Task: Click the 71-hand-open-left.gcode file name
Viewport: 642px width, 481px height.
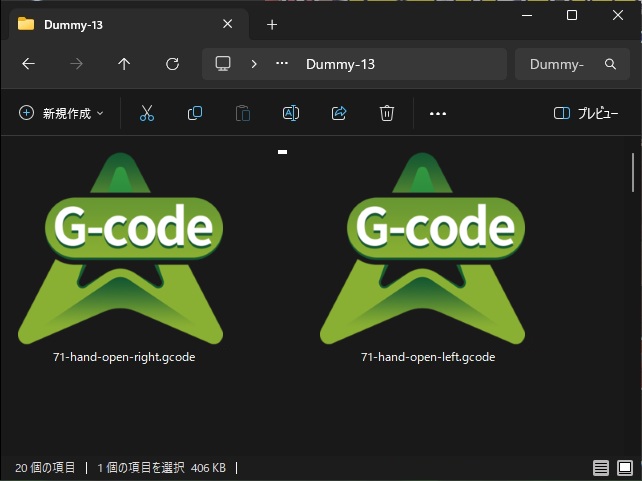Action: point(428,357)
